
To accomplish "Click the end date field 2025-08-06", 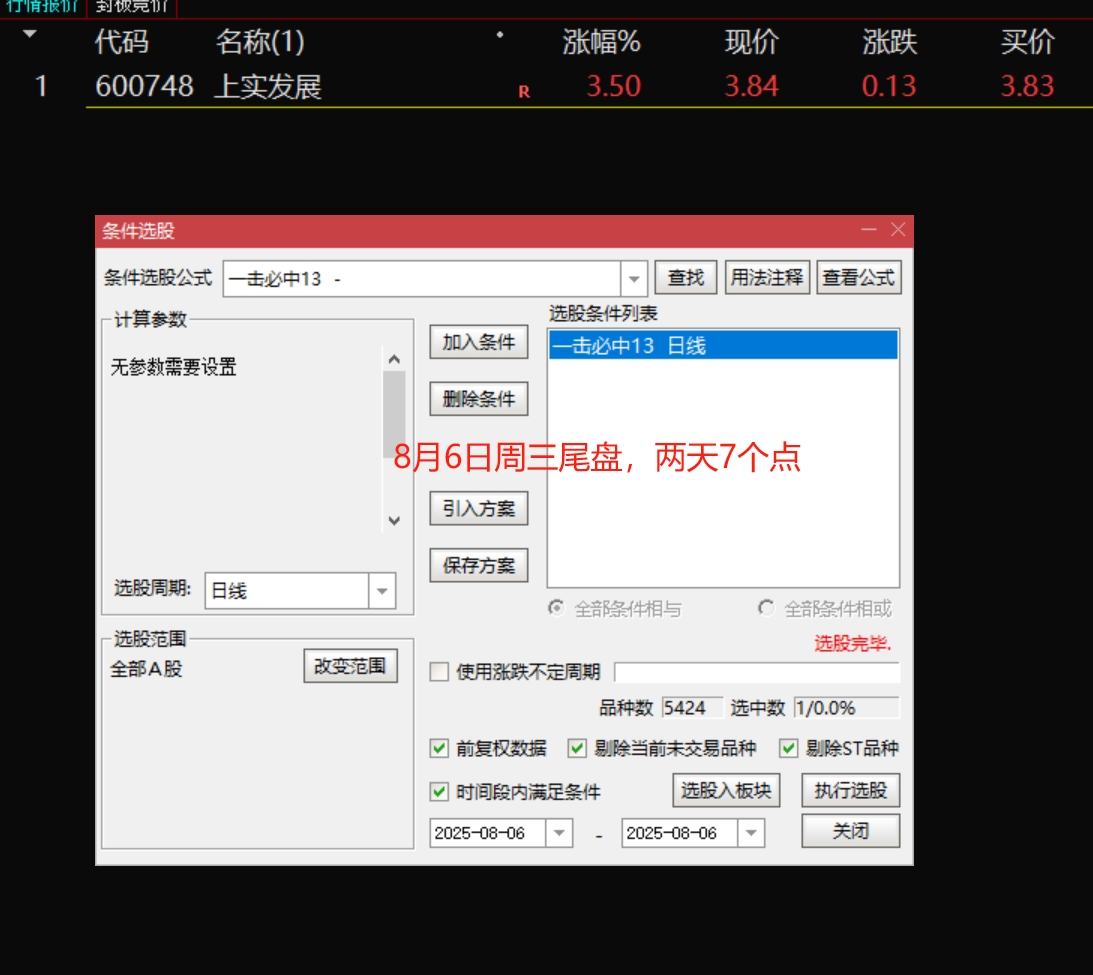I will coord(680,833).
